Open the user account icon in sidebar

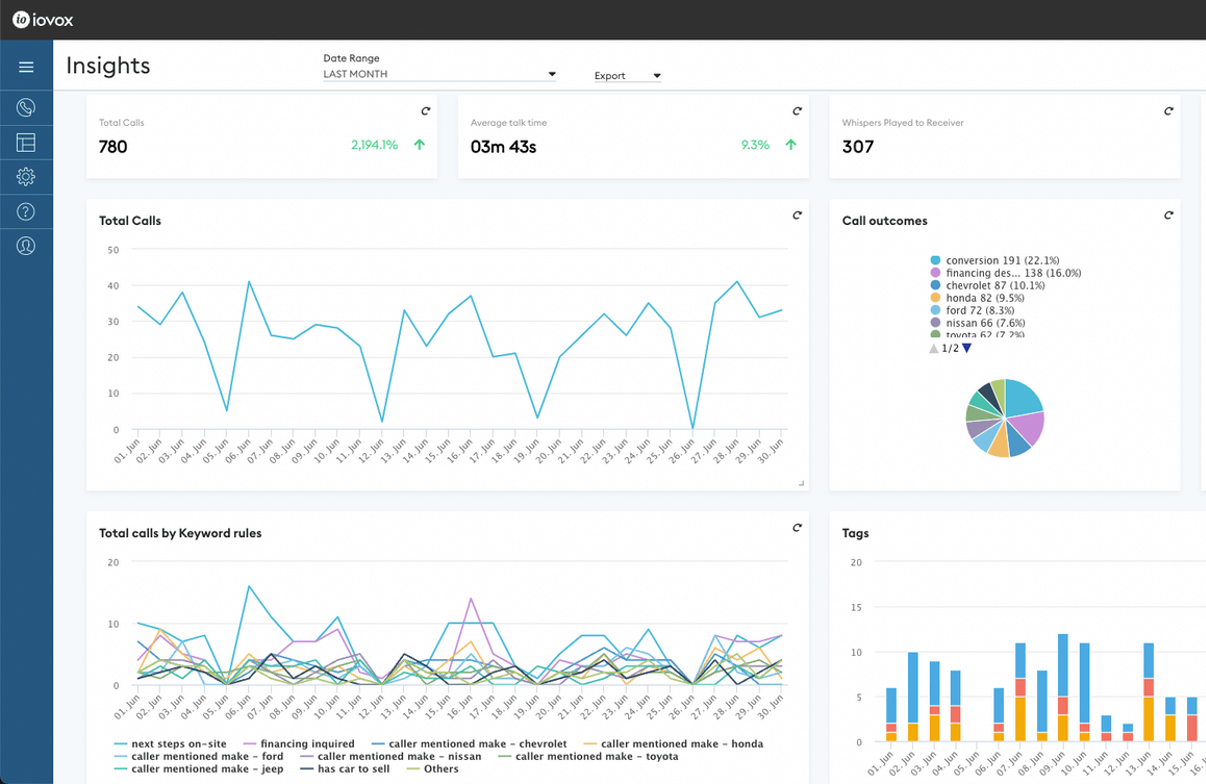tap(26, 246)
